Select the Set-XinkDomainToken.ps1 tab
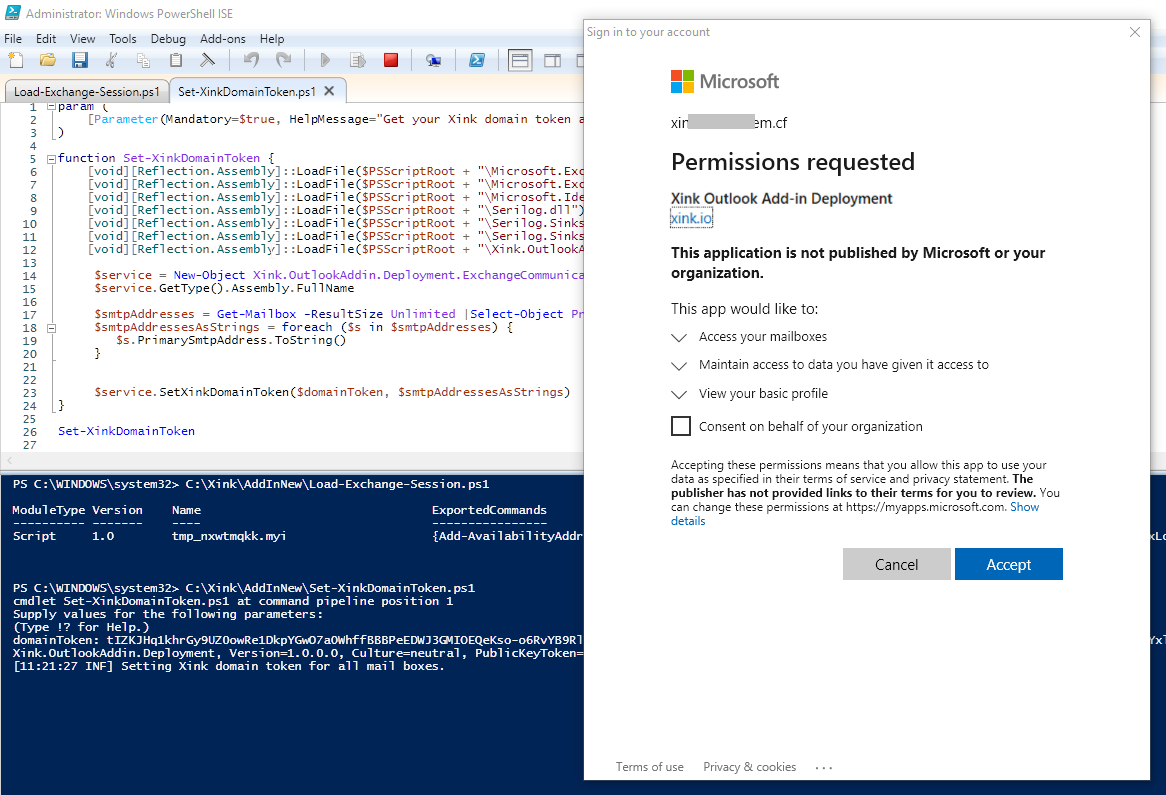 tap(247, 91)
